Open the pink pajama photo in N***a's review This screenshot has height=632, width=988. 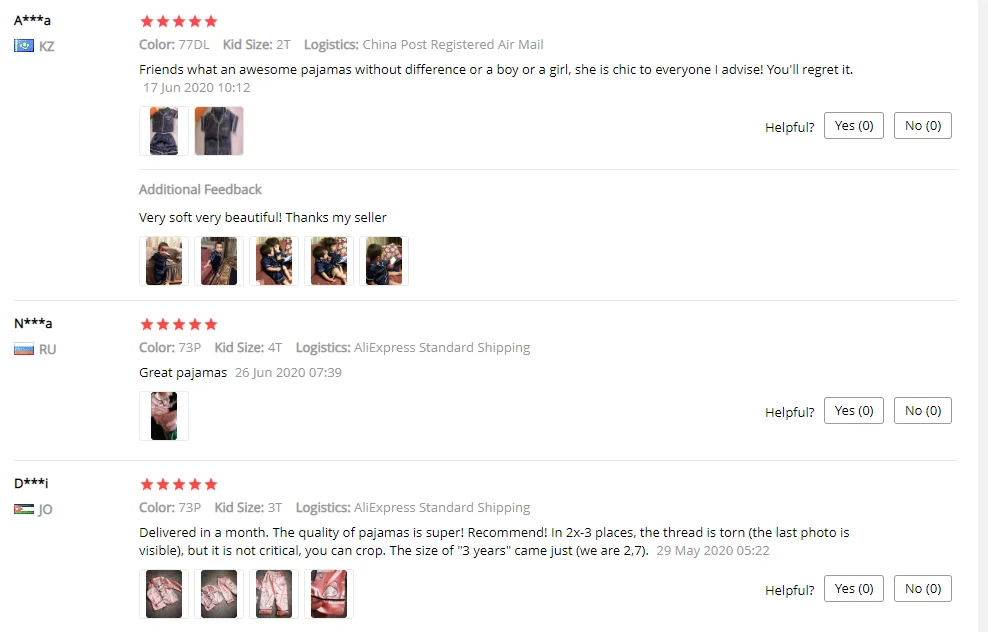tap(164, 416)
